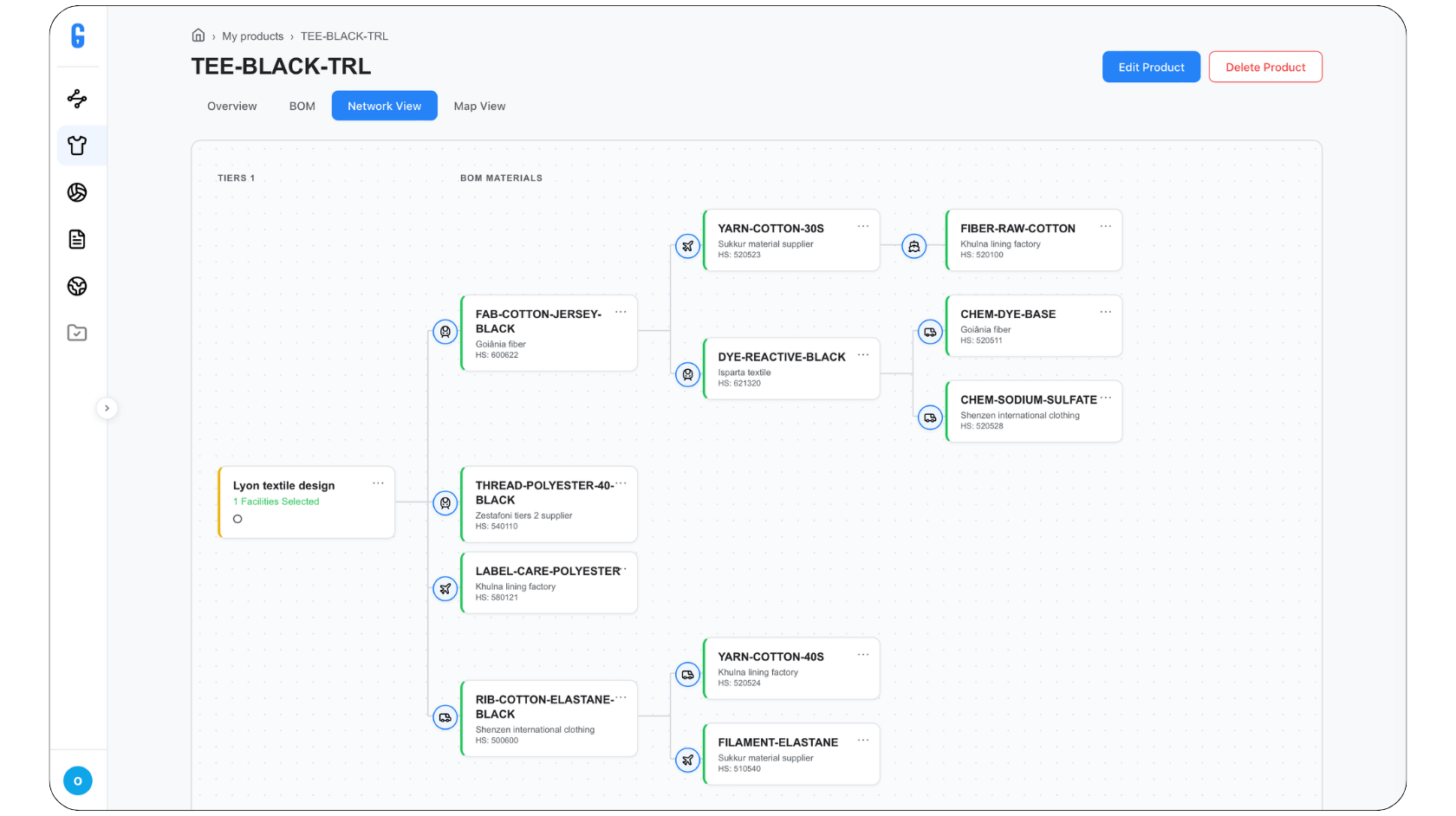Open the products (t-shirt) sidebar icon
Image resolution: width=1456 pixels, height=816 pixels.
[x=77, y=146]
